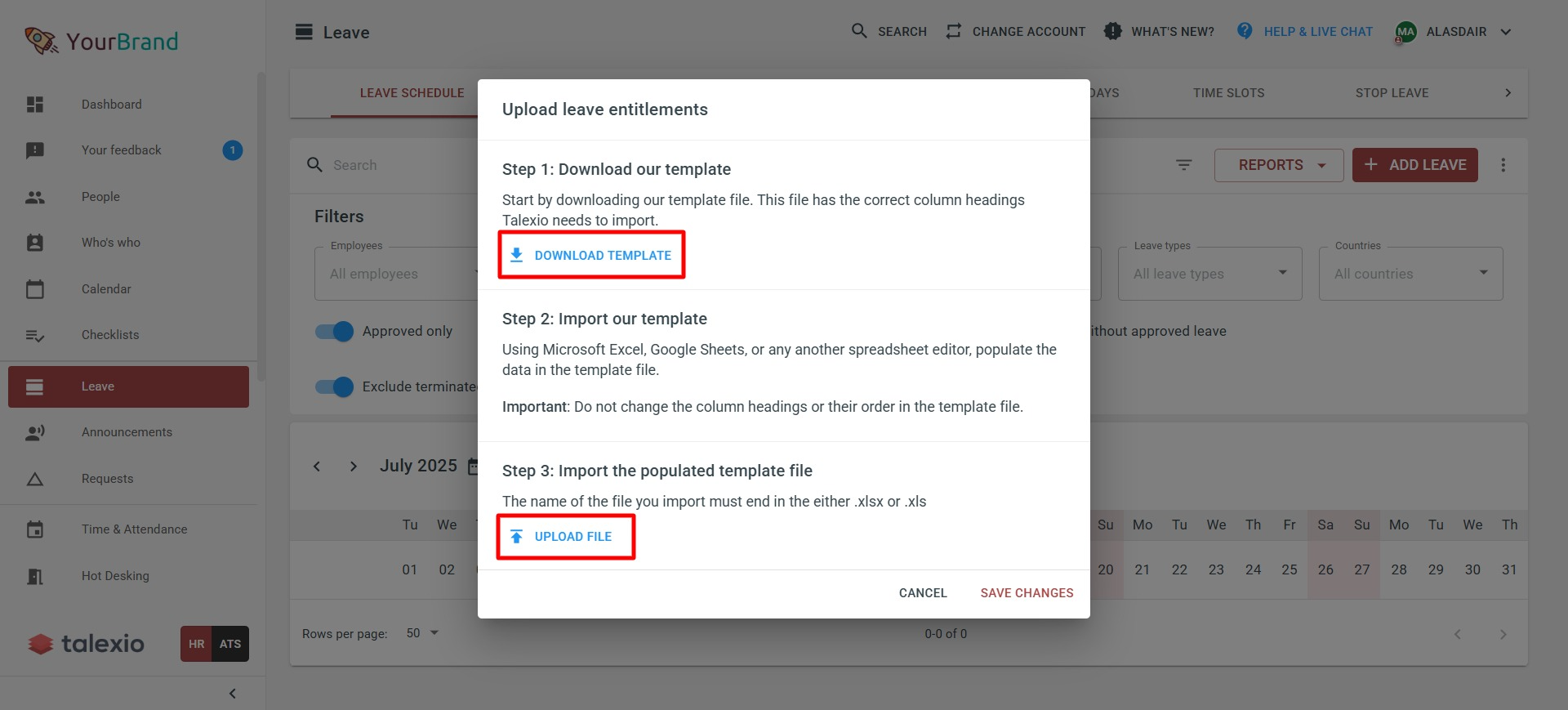Click the Dashboard grid icon in sidebar
The height and width of the screenshot is (710, 1568).
(x=35, y=105)
